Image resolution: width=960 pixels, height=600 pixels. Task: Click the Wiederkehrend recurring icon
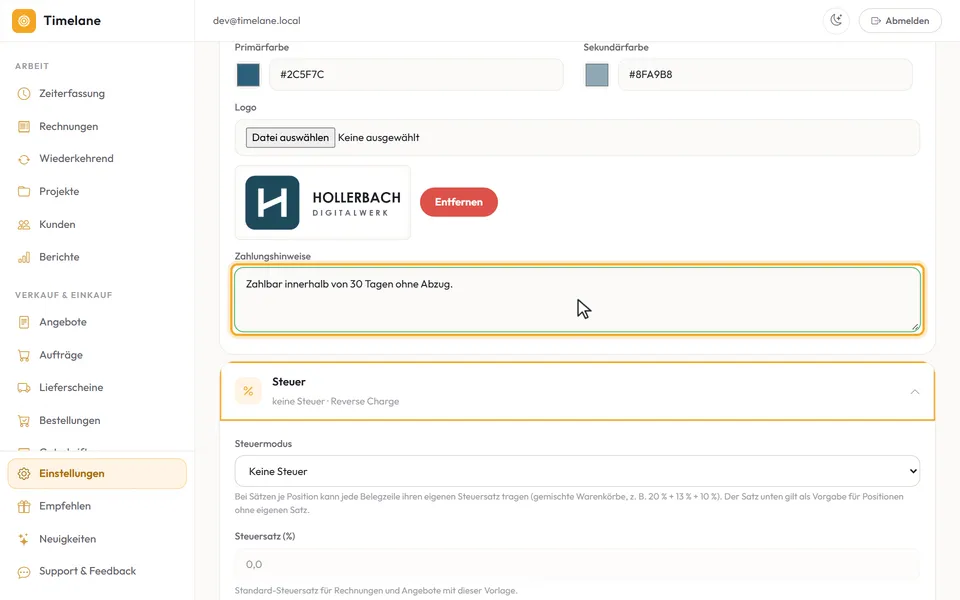24,159
